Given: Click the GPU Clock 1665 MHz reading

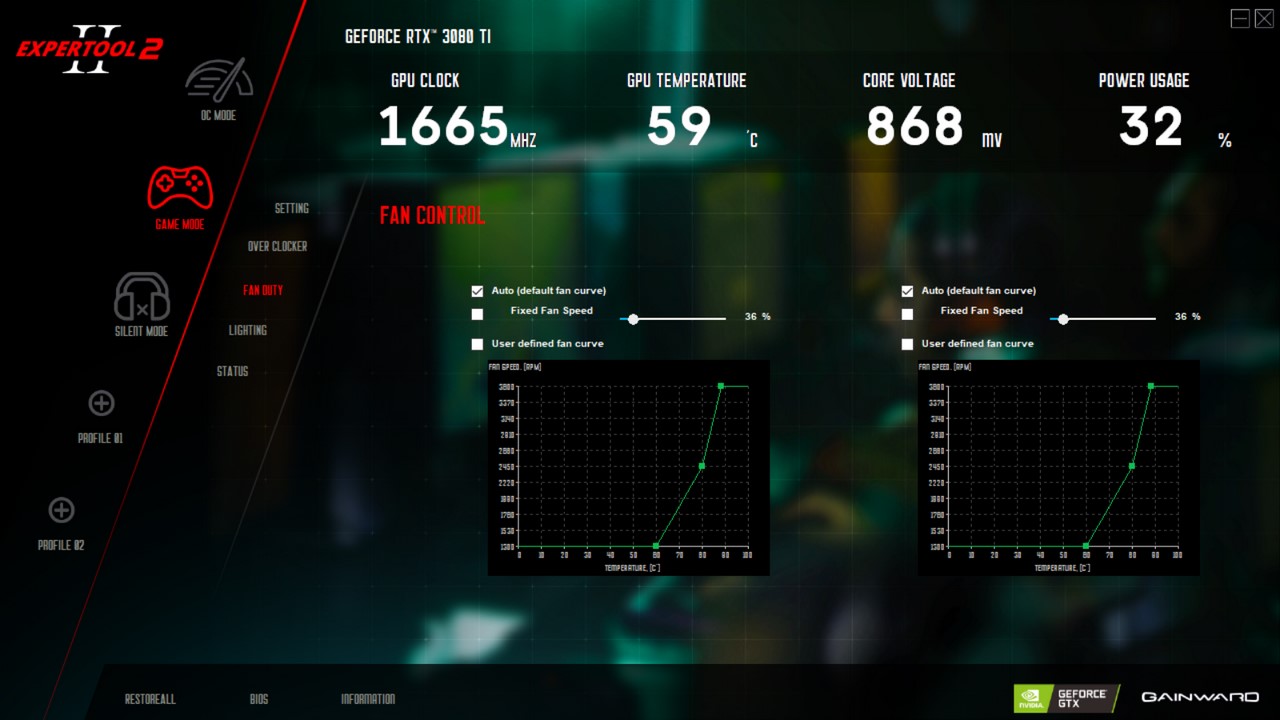Looking at the screenshot, I should click(457, 127).
